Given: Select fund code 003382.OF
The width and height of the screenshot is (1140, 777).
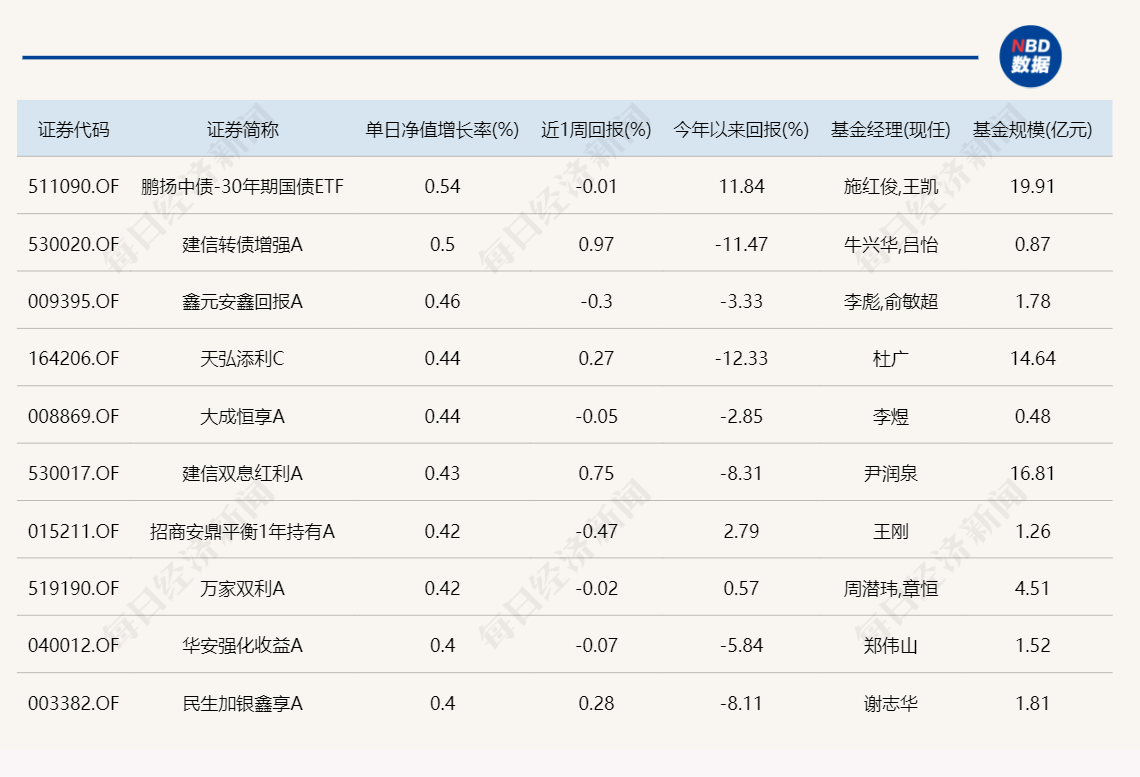Looking at the screenshot, I should coord(73,704).
